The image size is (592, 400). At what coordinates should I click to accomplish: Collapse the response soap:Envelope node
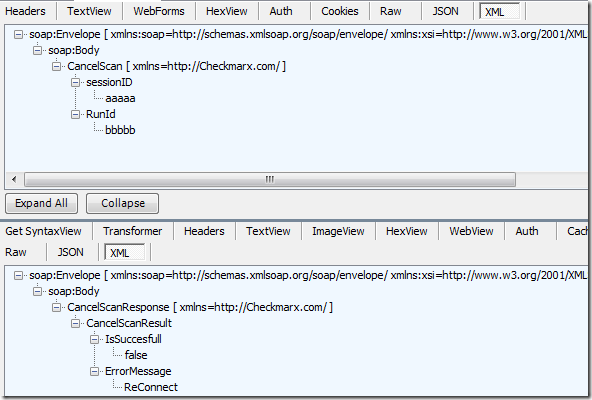pyautogui.click(x=18, y=276)
